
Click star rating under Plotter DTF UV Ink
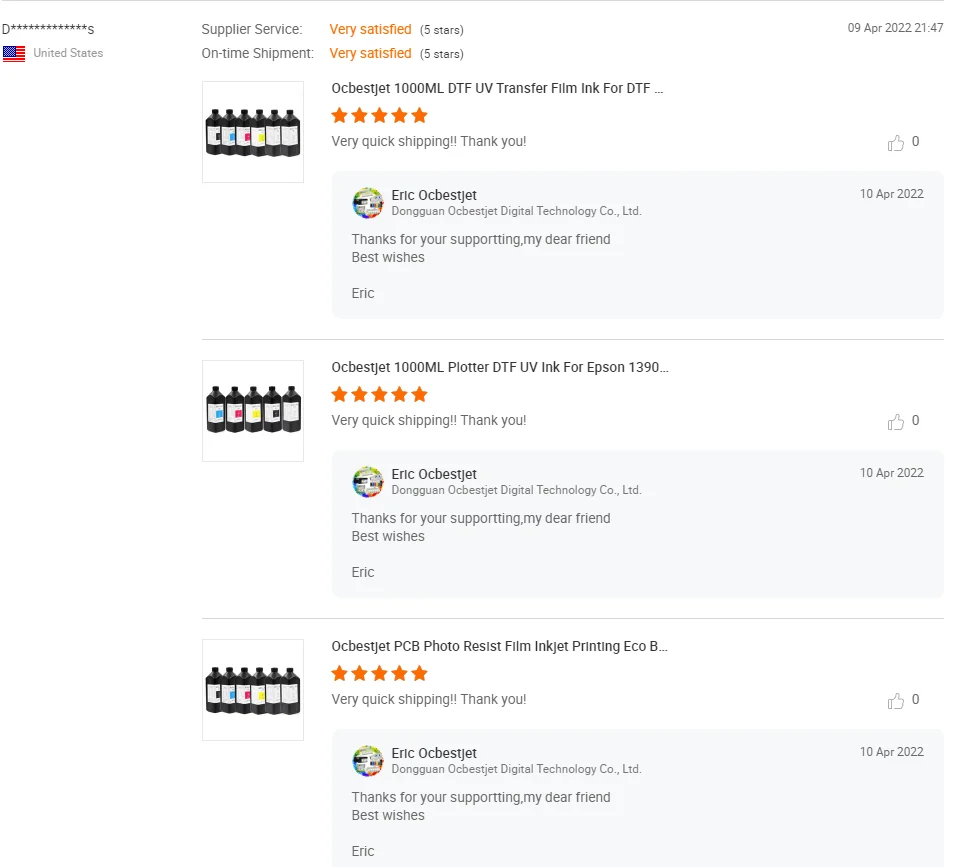coord(379,394)
